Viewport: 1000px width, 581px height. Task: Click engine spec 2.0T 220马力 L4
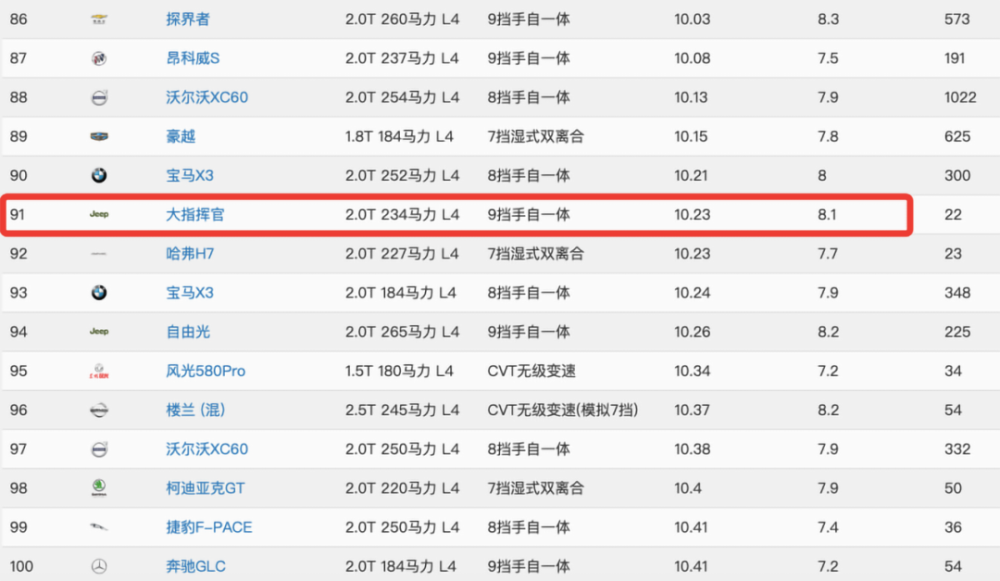[x=402, y=489]
